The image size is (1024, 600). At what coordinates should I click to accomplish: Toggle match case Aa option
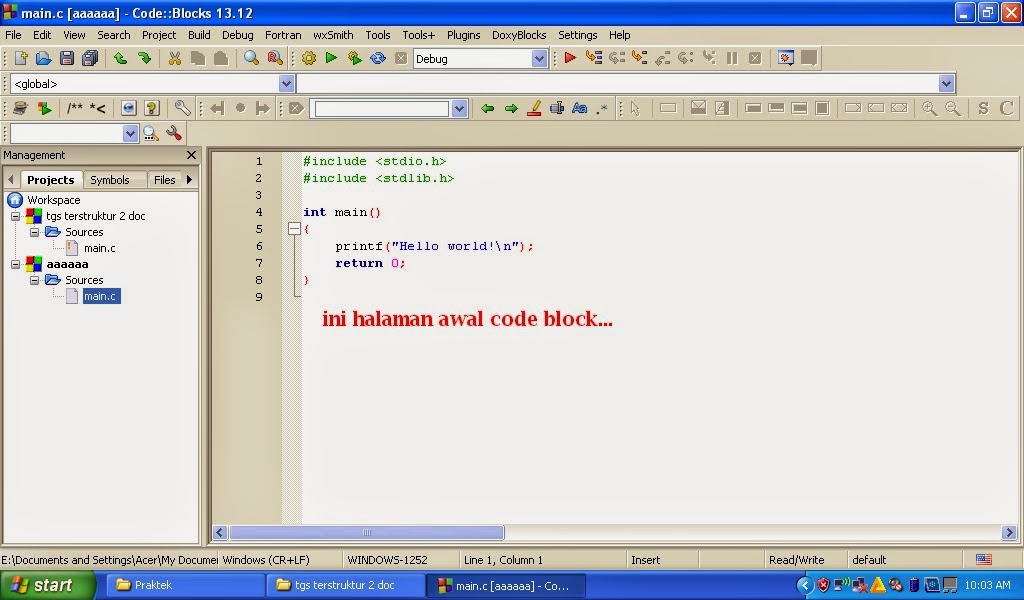[x=579, y=108]
